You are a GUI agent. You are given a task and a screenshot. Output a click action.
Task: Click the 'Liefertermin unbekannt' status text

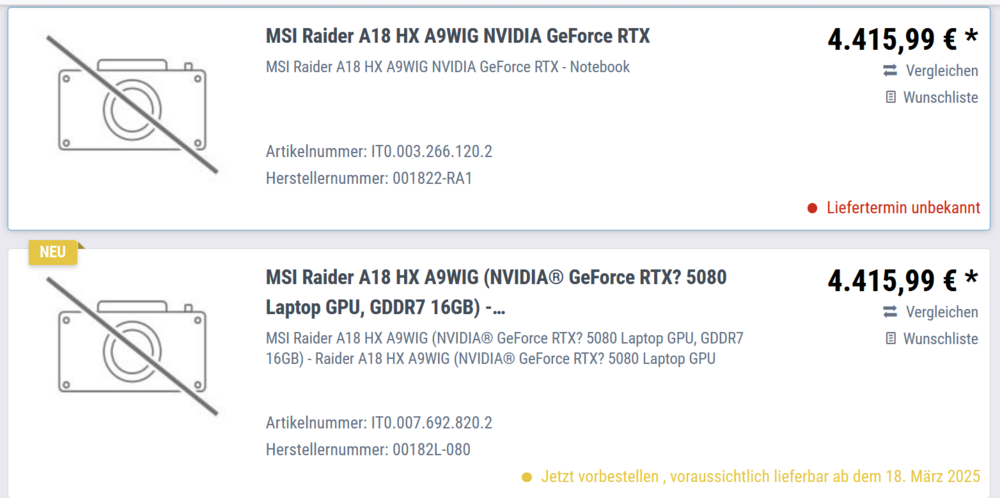pos(902,208)
